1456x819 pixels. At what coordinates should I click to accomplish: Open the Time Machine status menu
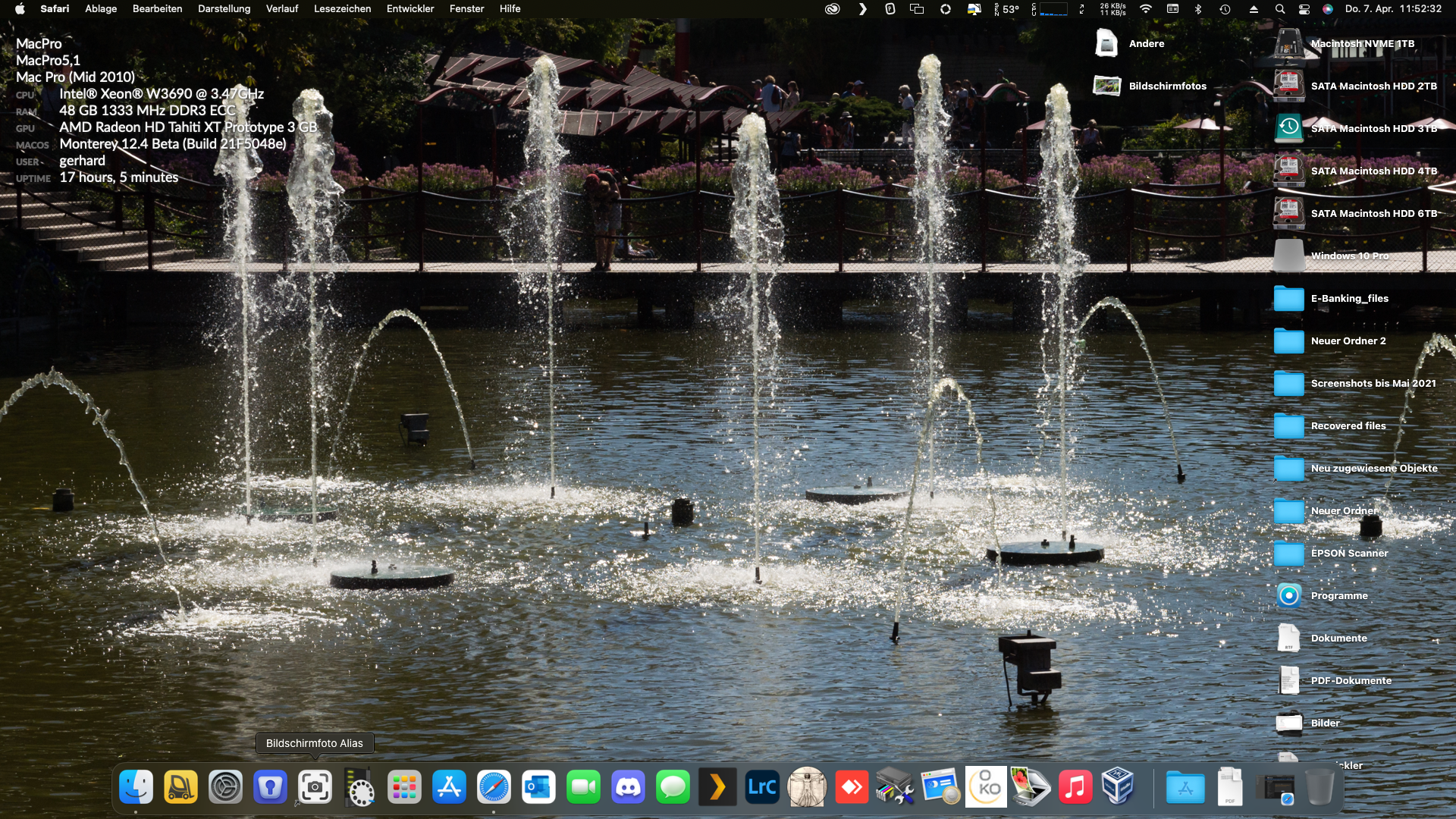click(1225, 9)
